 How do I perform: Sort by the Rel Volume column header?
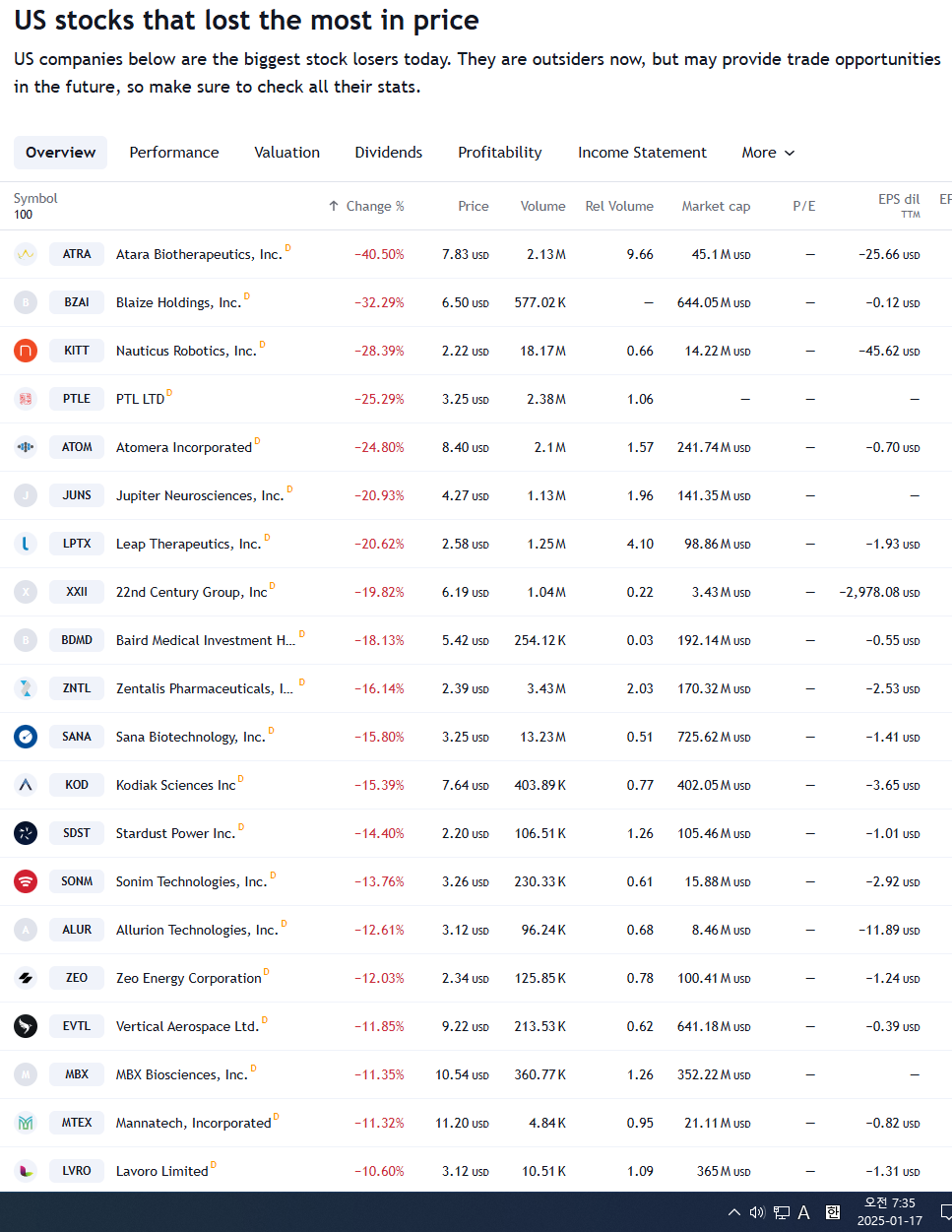pyautogui.click(x=619, y=206)
